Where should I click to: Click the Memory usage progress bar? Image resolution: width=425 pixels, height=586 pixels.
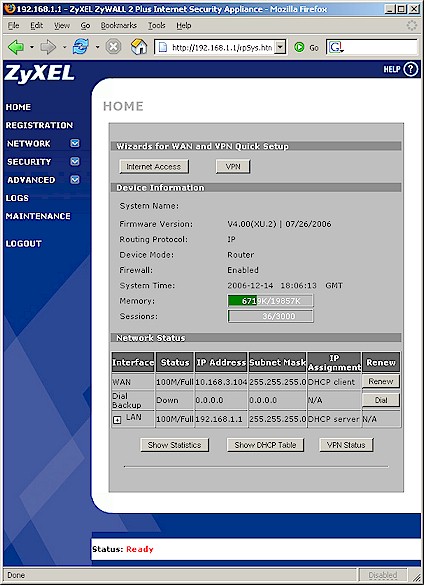[271, 301]
